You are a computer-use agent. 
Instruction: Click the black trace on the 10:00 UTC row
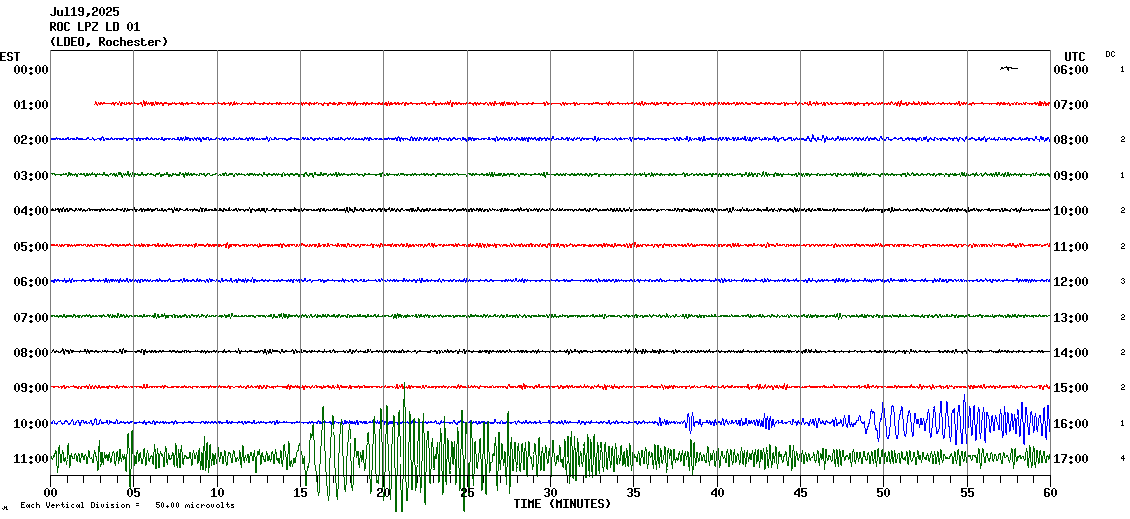click(551, 210)
